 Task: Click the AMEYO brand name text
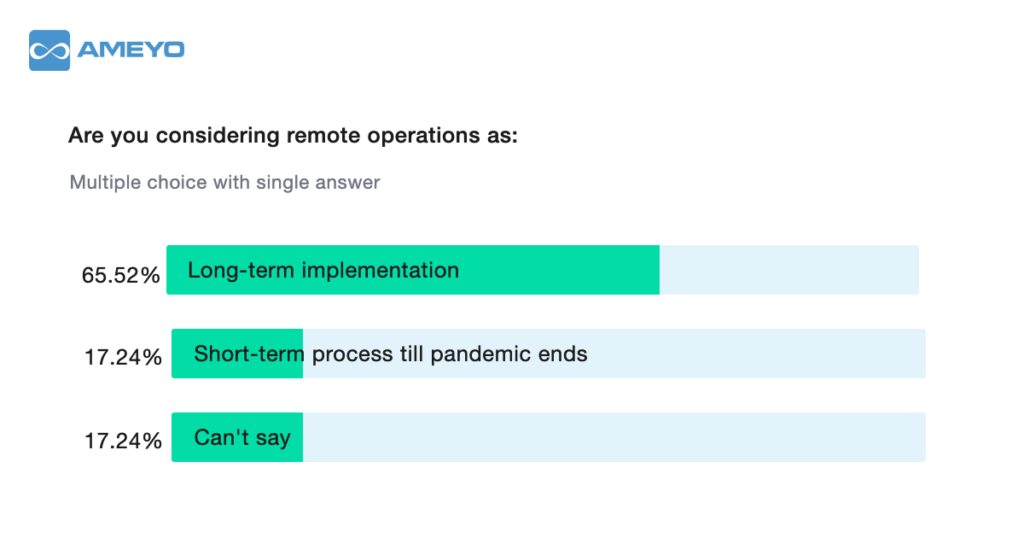[131, 50]
